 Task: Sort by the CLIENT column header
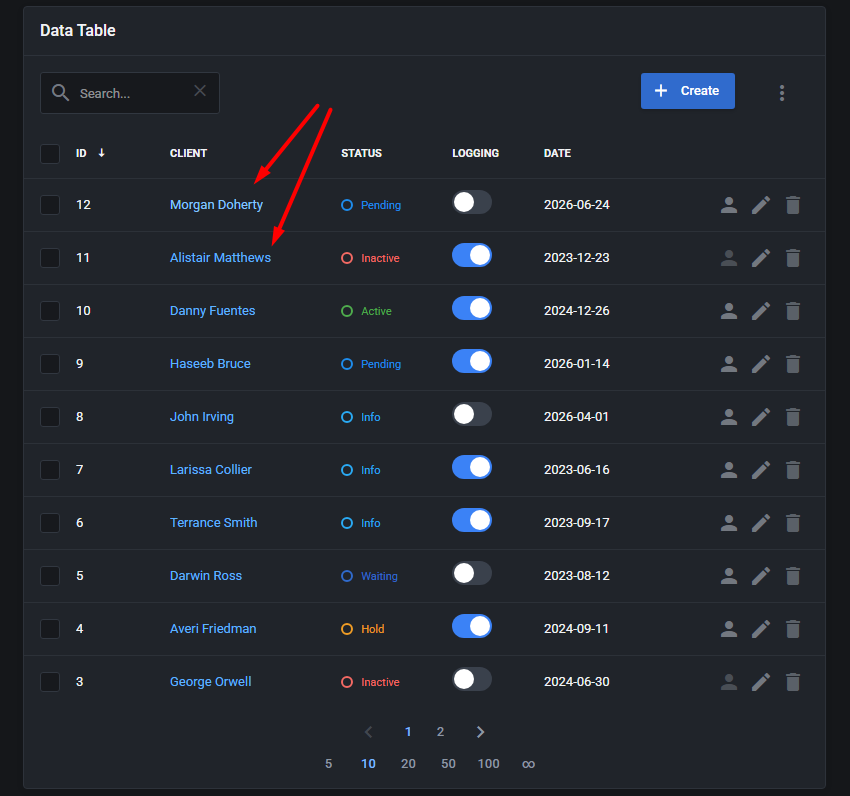[x=188, y=153]
